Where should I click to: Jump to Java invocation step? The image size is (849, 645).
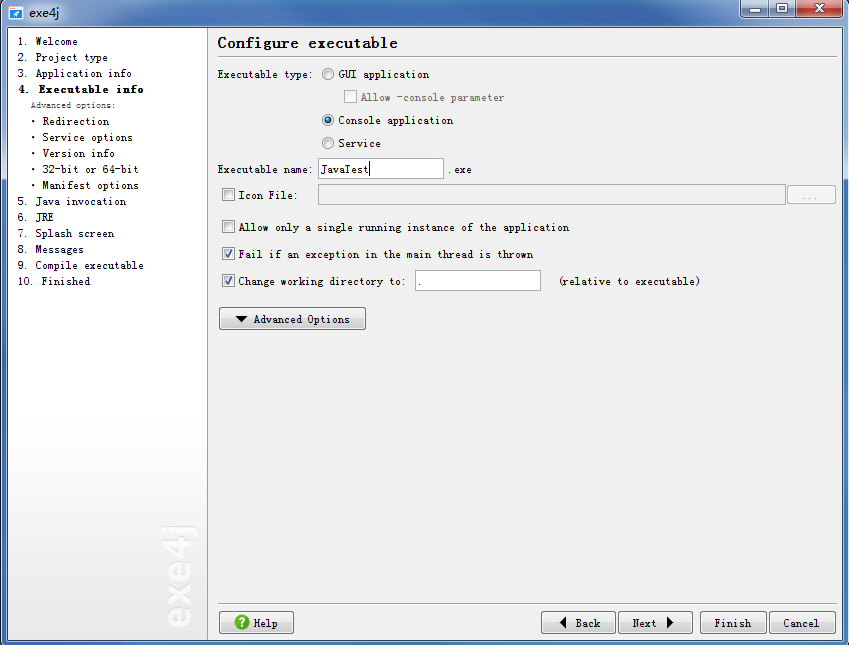tap(81, 201)
